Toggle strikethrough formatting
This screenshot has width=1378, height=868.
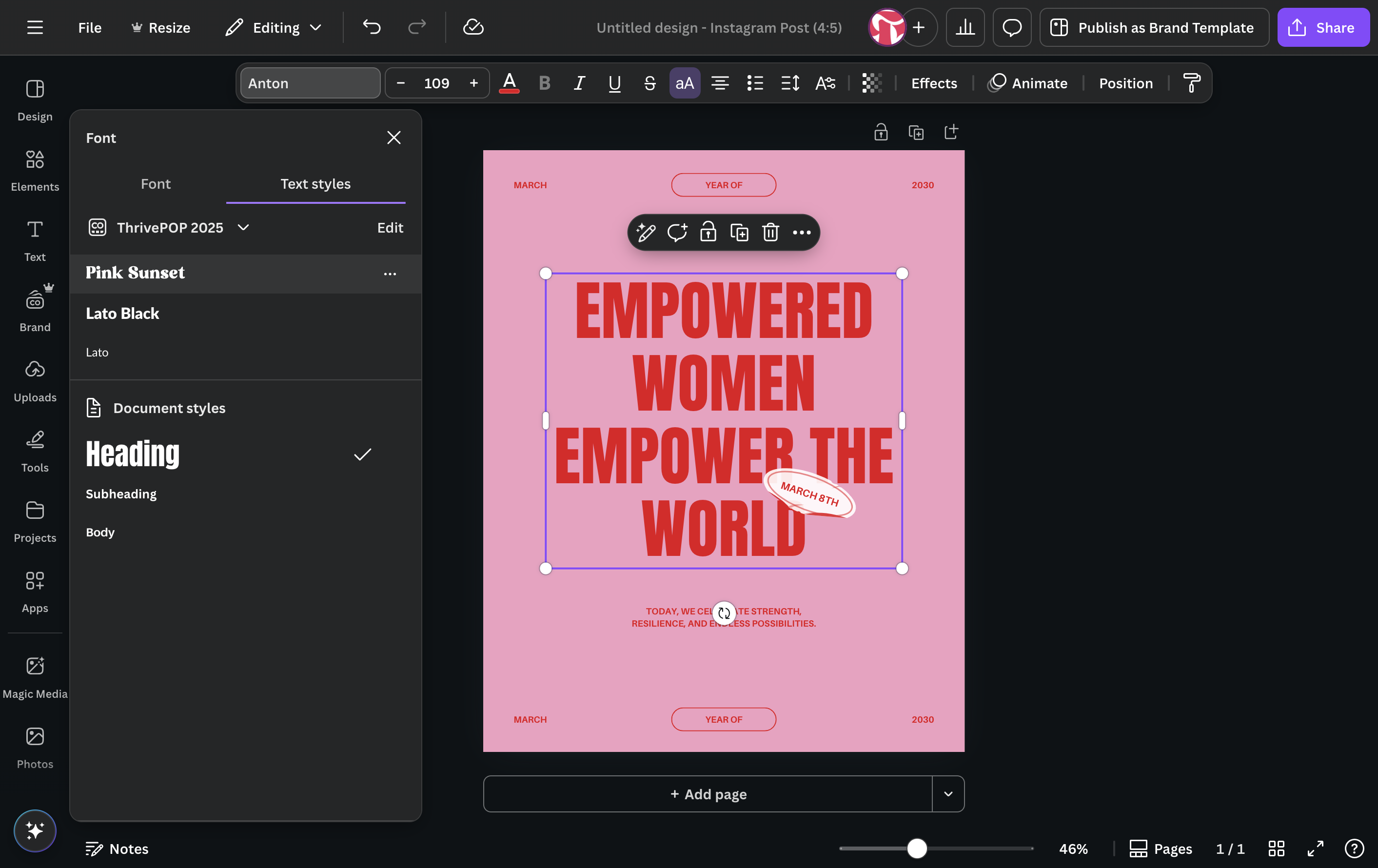[x=650, y=83]
